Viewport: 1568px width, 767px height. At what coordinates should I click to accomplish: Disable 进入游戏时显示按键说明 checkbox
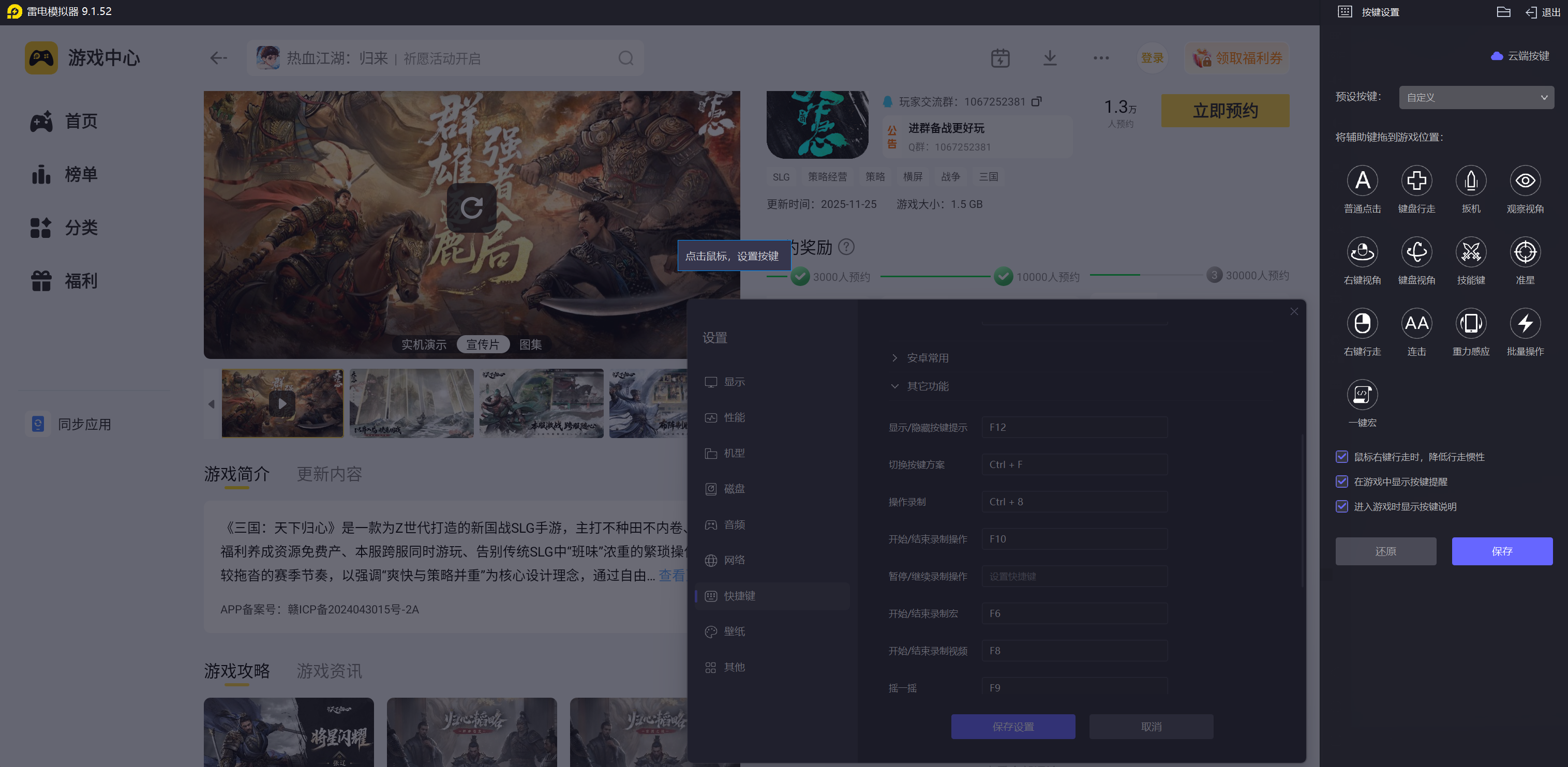click(1341, 506)
